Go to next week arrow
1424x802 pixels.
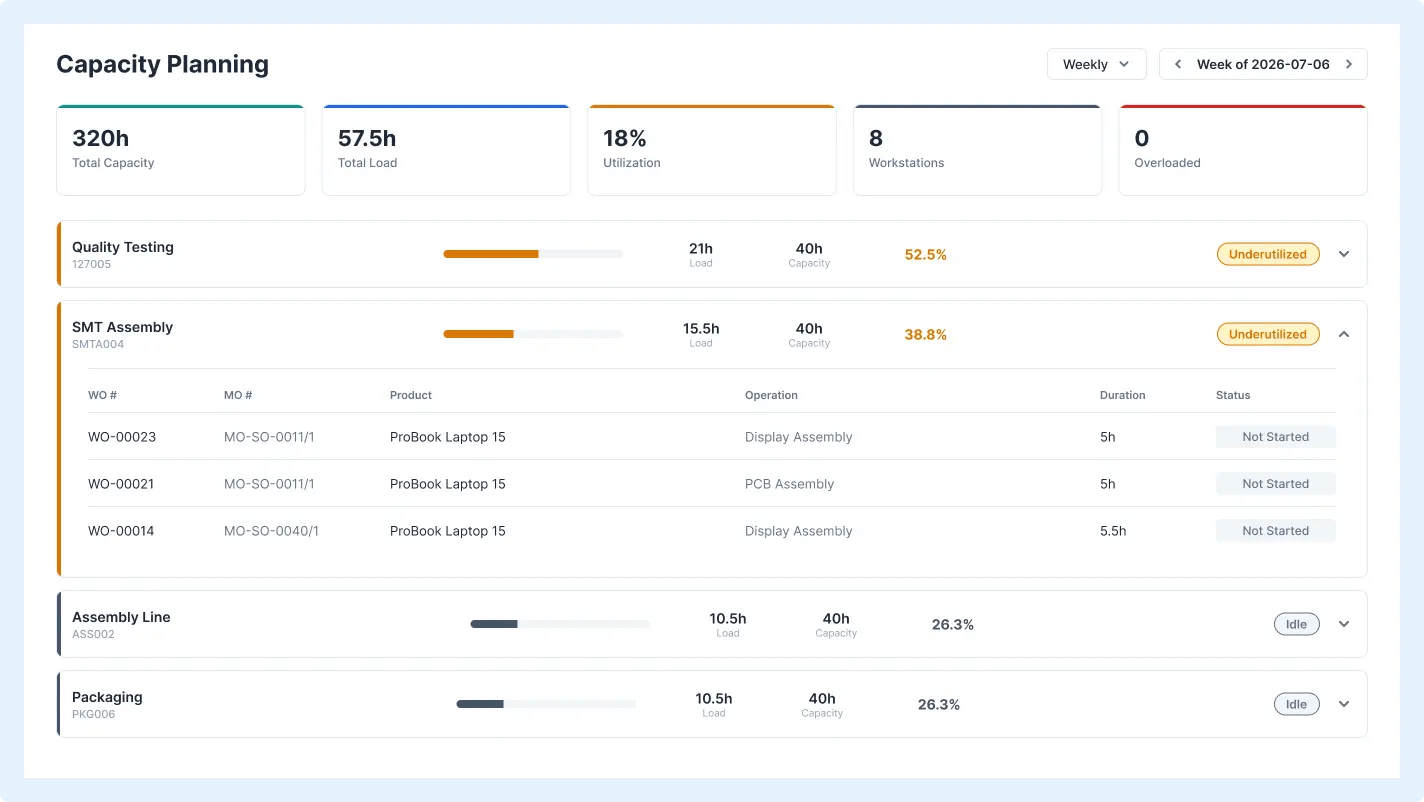click(x=1349, y=64)
